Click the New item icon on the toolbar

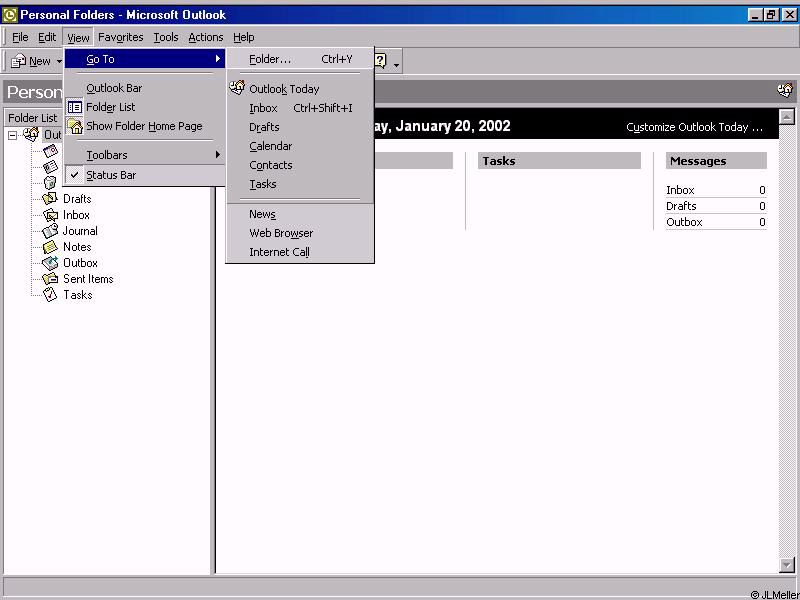(18, 61)
